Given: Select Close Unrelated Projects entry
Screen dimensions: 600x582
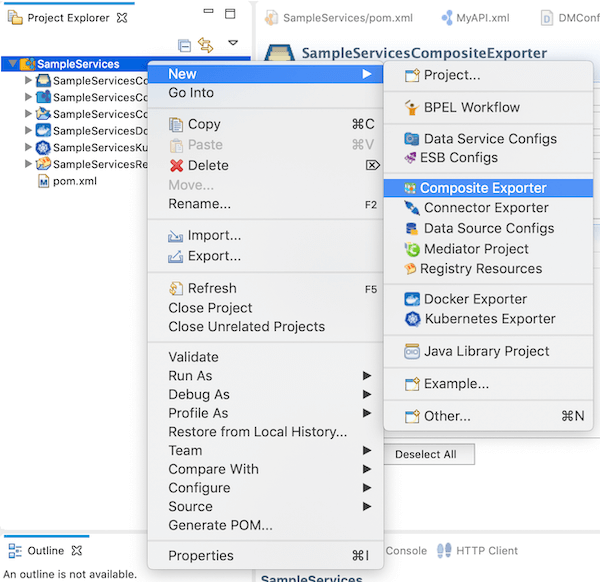Looking at the screenshot, I should pyautogui.click(x=265, y=326).
